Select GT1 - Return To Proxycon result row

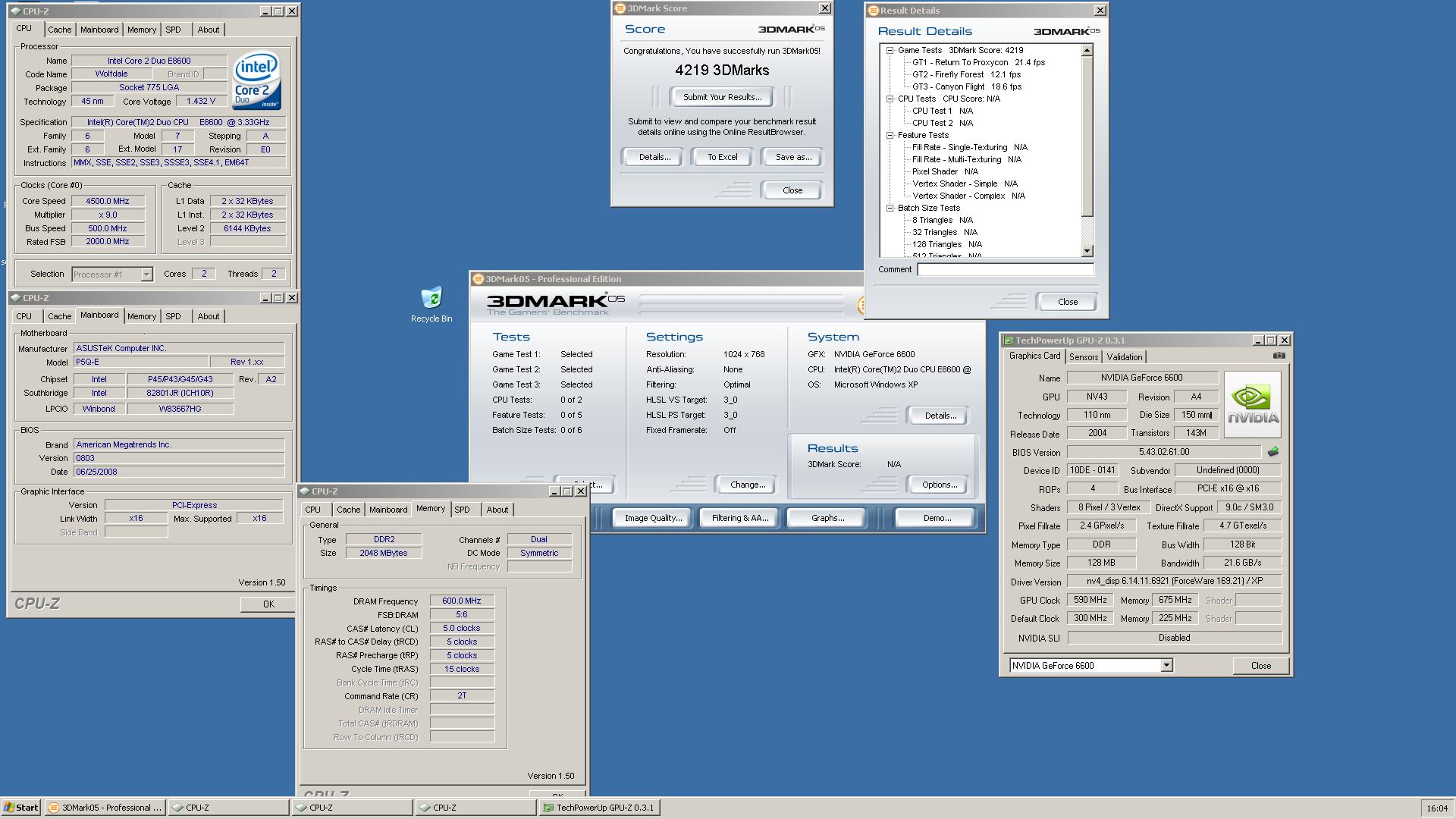tap(977, 62)
